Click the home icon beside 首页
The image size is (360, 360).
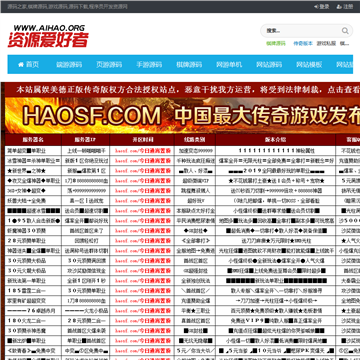21,64
